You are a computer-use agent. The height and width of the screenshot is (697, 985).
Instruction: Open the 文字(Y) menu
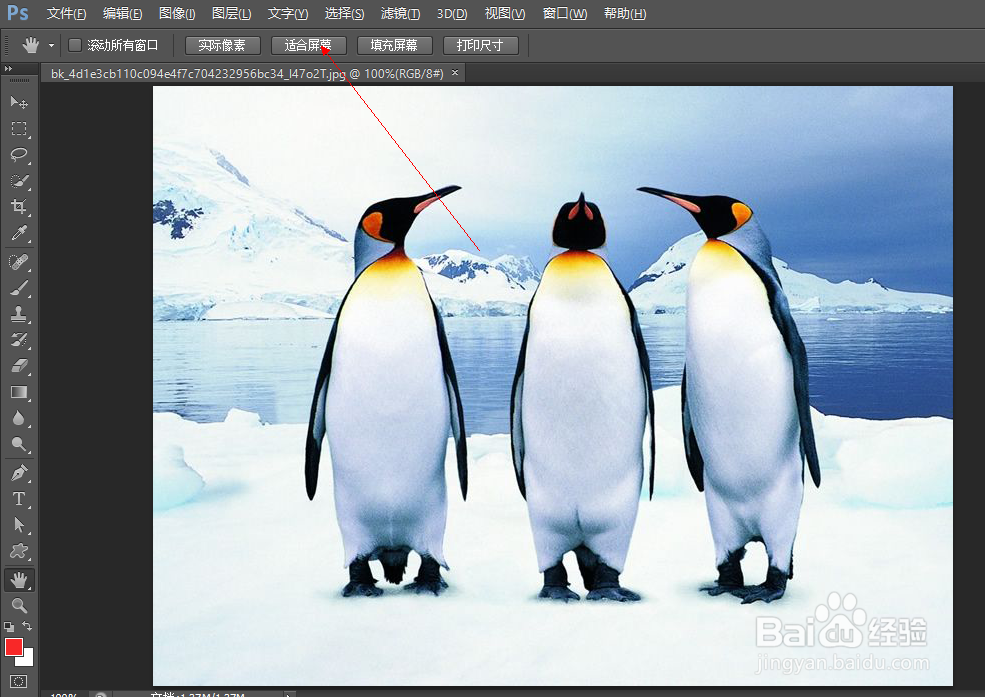pos(288,13)
